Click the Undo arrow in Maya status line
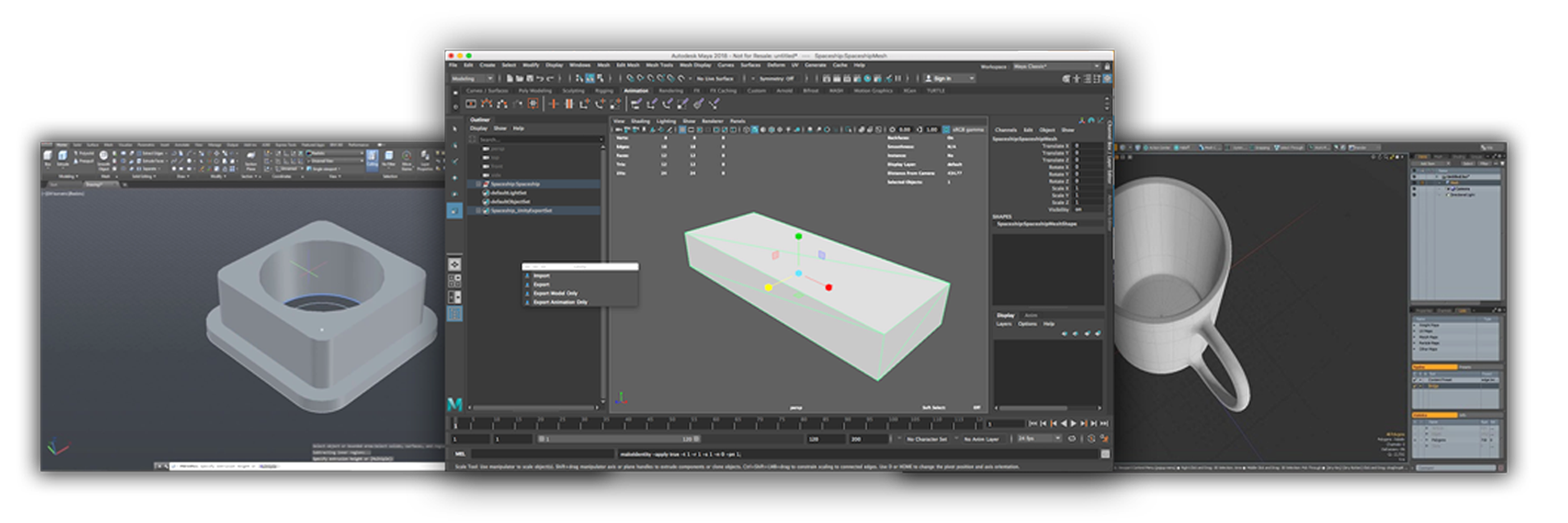The height and width of the screenshot is (523, 1568). pos(540,79)
